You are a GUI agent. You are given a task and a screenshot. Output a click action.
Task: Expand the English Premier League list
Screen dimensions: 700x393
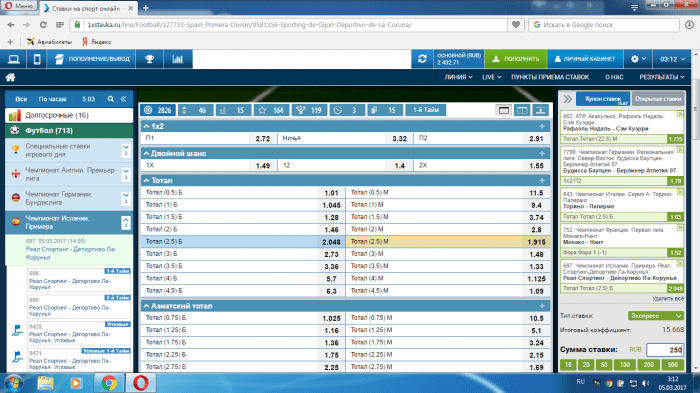[x=126, y=174]
